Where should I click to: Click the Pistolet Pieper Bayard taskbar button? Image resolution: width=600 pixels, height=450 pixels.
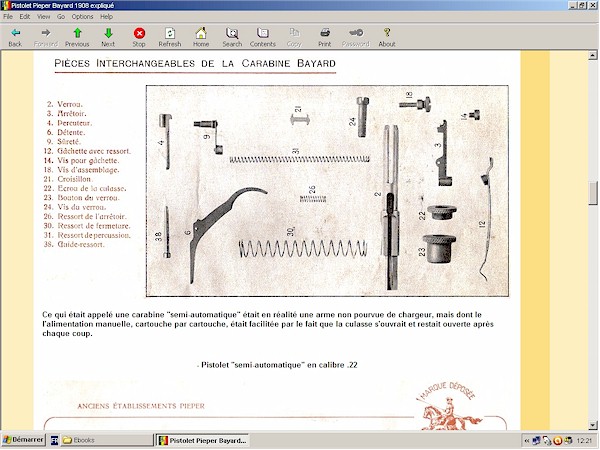(202, 440)
